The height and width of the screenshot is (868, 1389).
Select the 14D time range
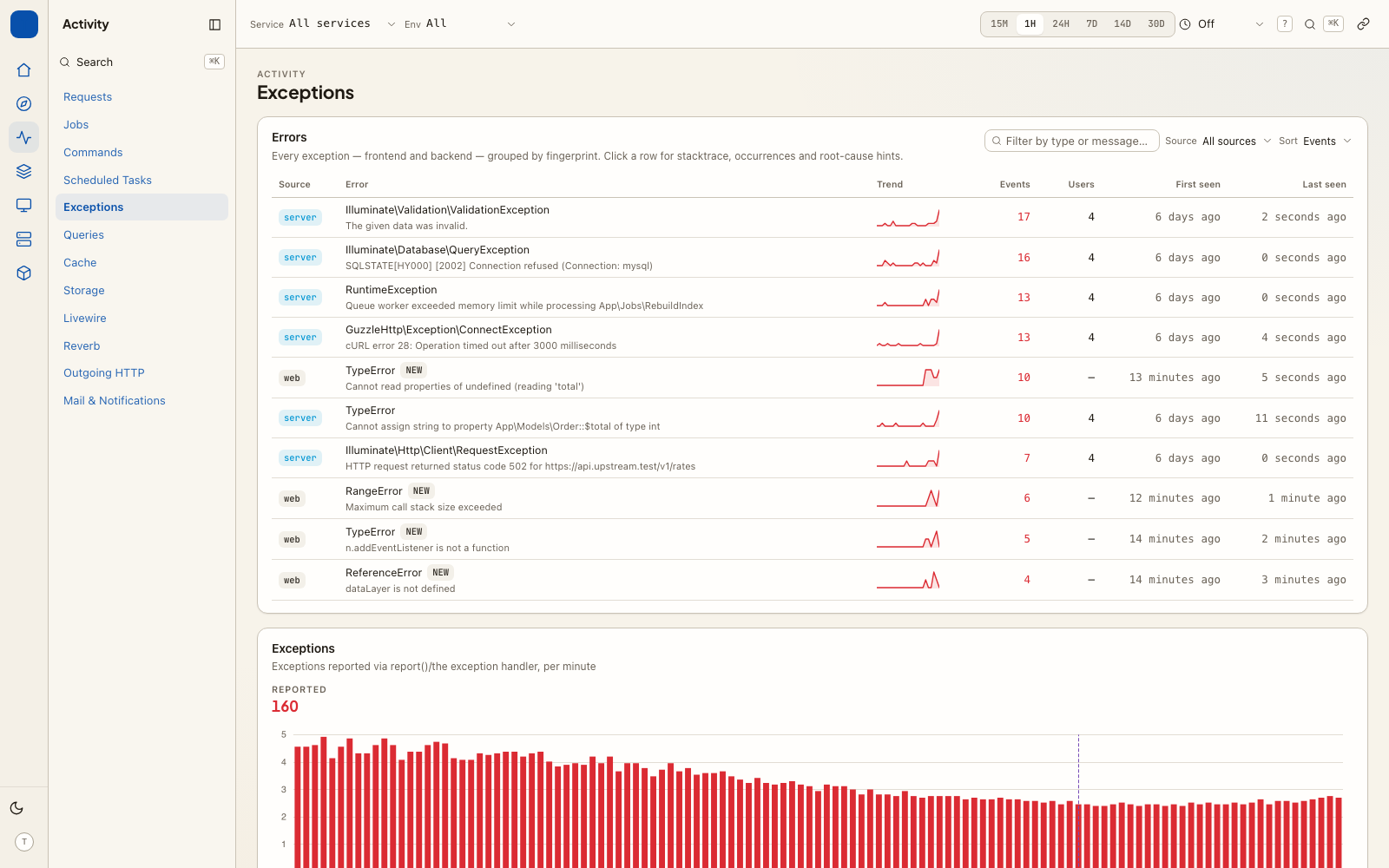point(1122,24)
